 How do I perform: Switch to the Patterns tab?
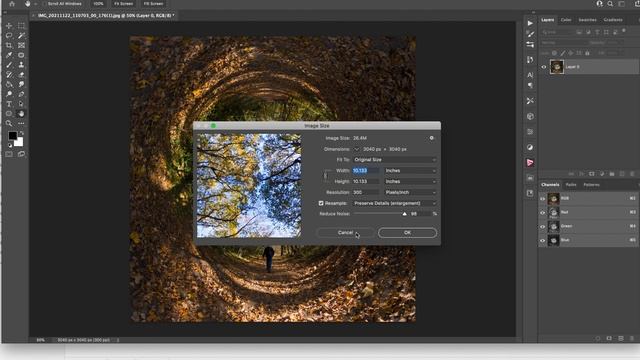click(x=591, y=185)
